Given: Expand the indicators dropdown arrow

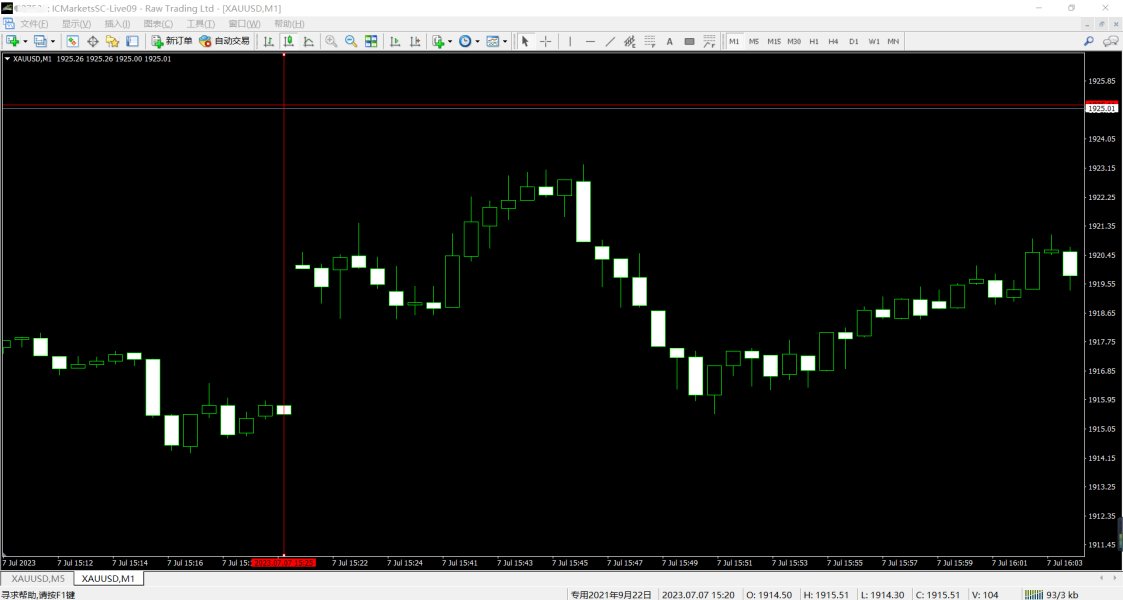Looking at the screenshot, I should tap(450, 42).
